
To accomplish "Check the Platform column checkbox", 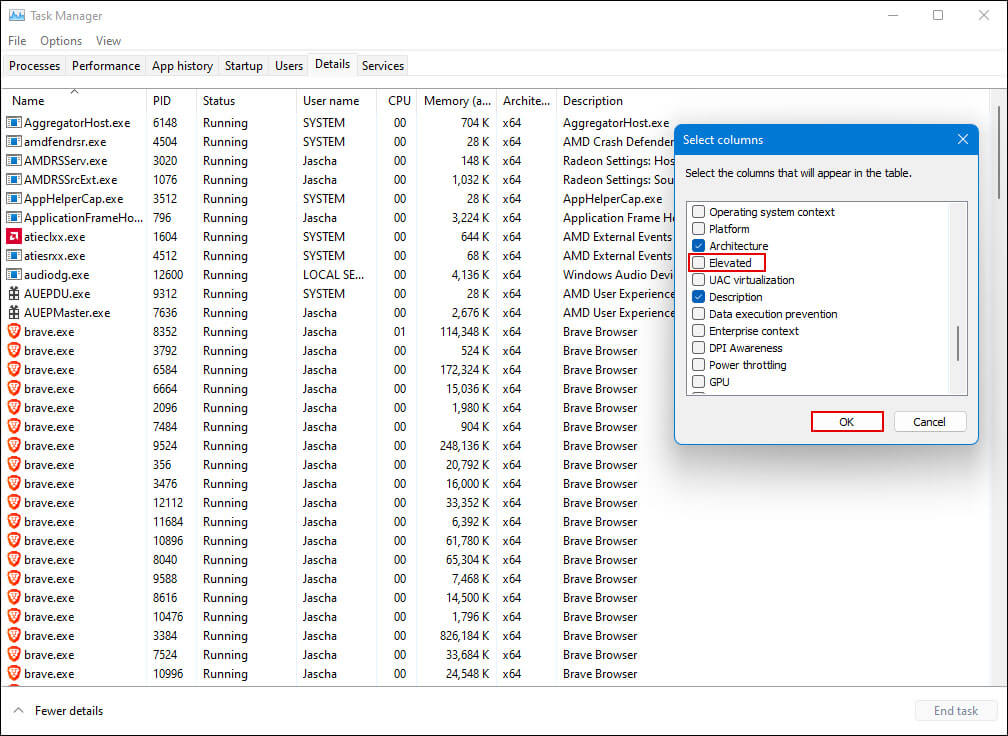I will [x=698, y=229].
